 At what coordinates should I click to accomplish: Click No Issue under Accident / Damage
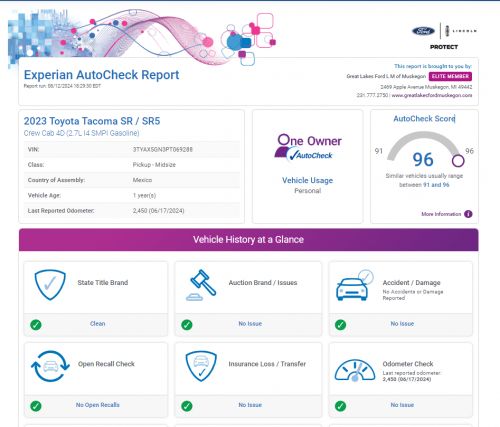(402, 324)
